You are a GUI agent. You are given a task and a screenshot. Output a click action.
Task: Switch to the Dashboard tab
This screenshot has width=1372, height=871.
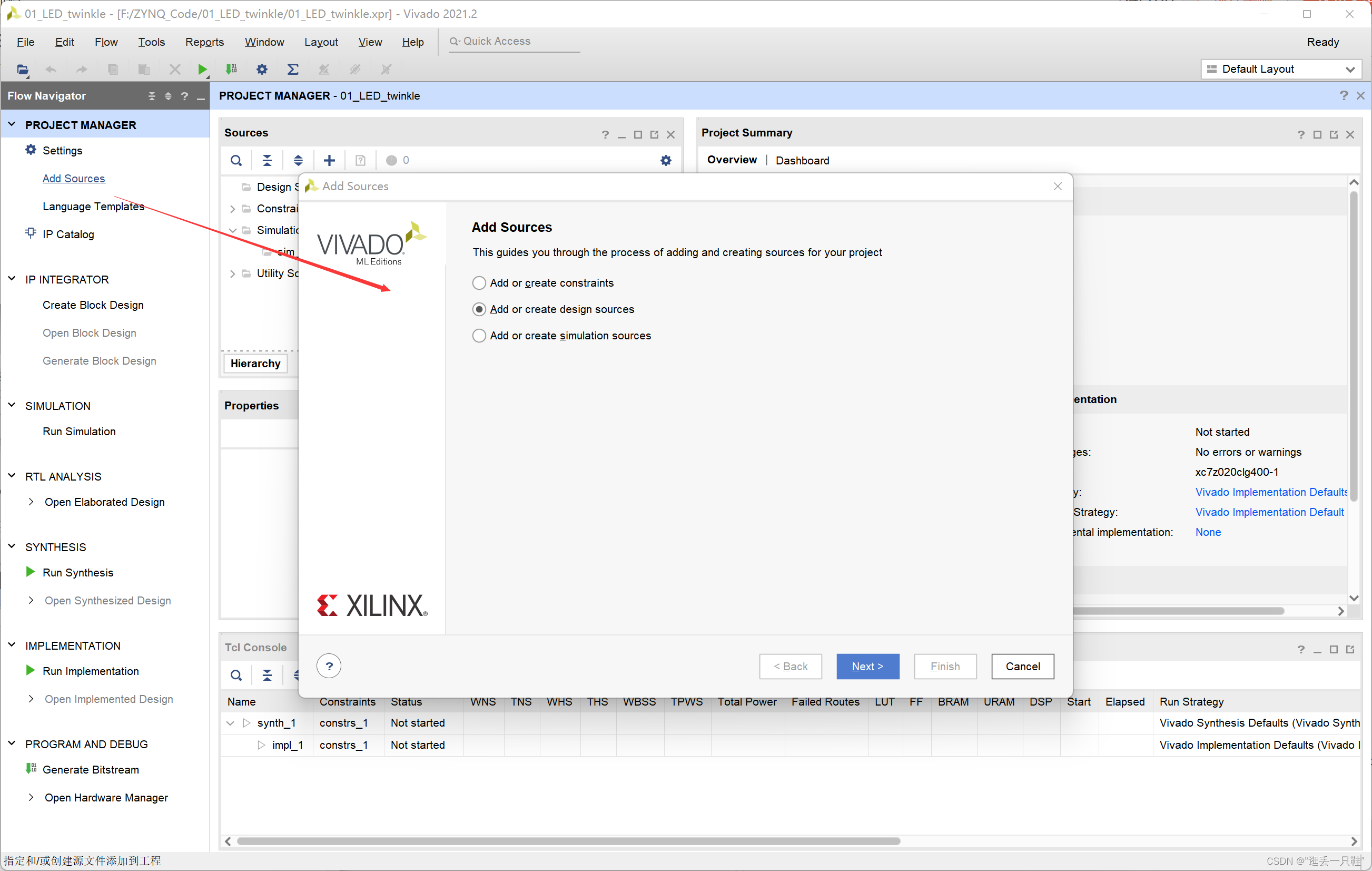802,161
